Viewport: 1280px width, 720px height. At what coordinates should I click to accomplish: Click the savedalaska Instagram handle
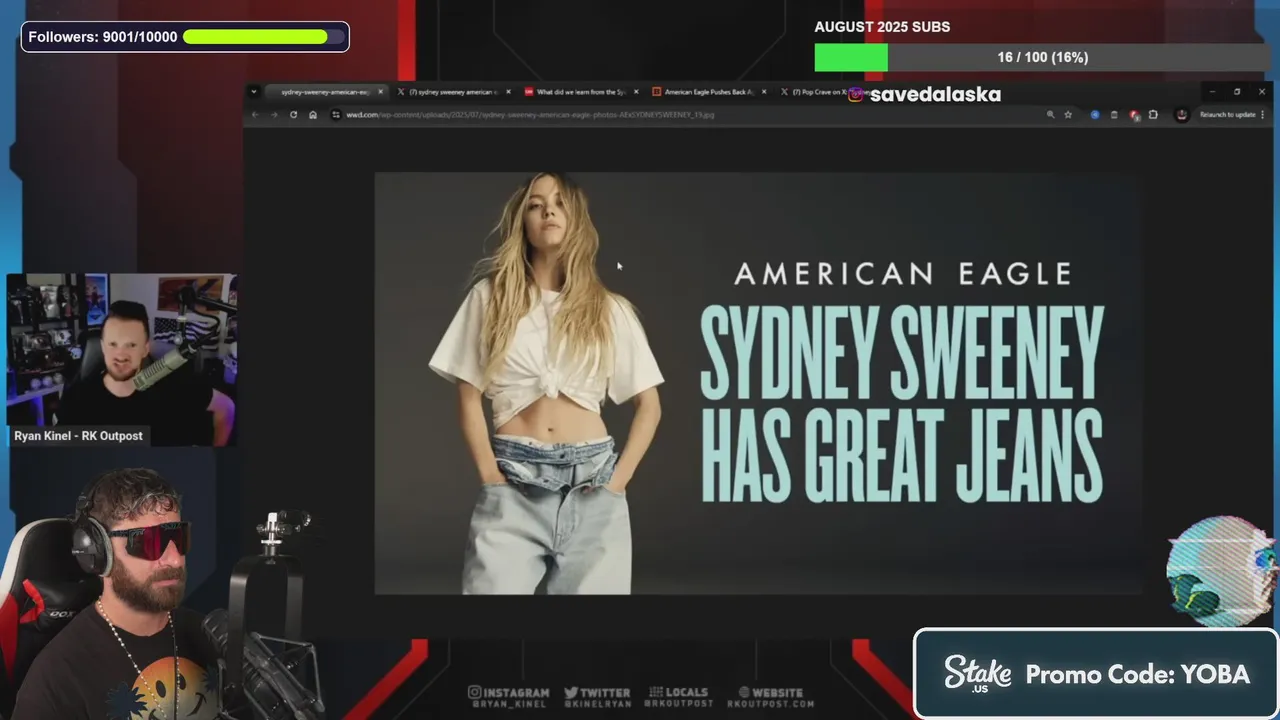935,94
